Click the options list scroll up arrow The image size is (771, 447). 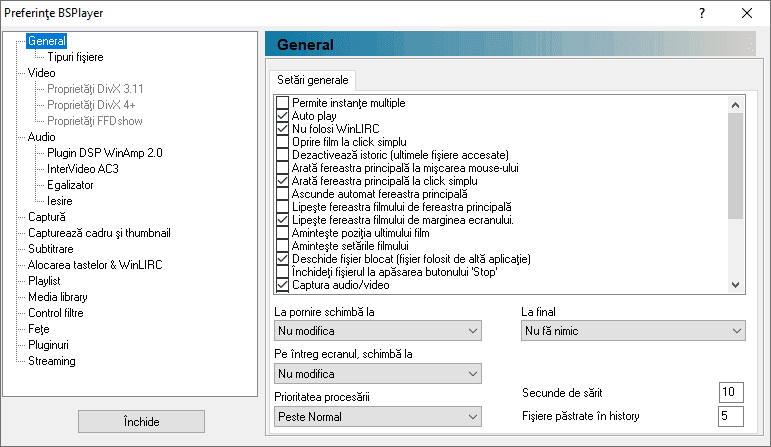736,105
